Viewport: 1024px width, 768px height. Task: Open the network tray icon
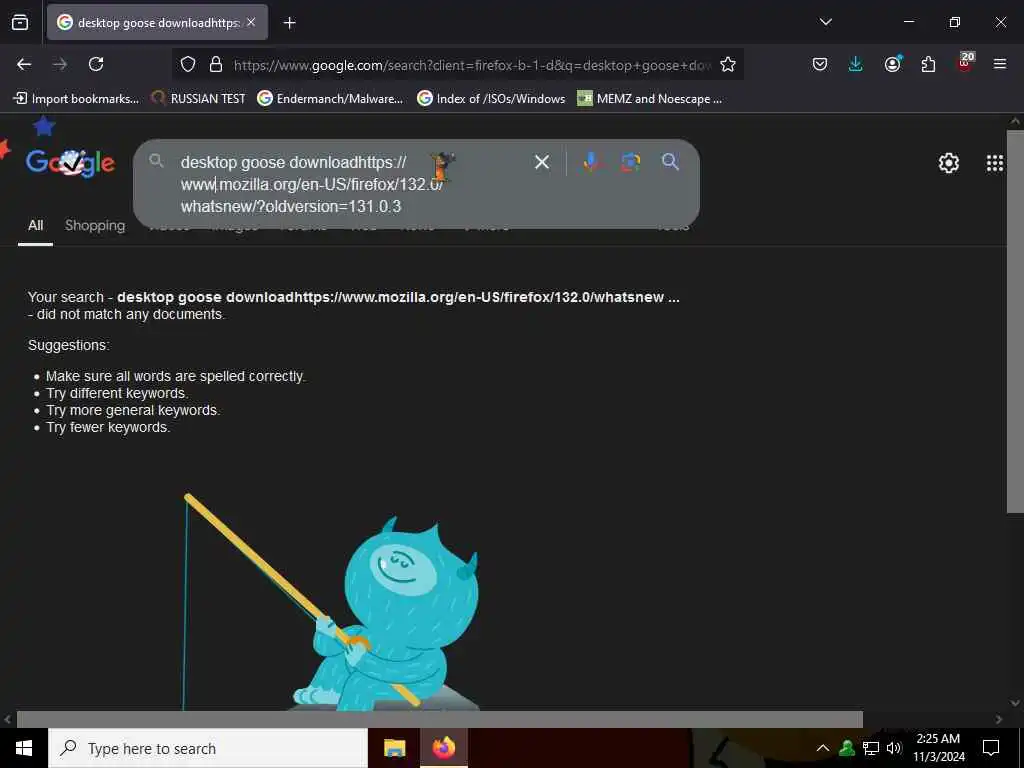871,748
